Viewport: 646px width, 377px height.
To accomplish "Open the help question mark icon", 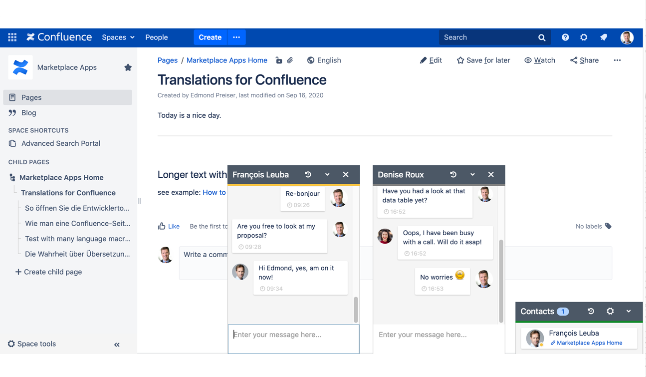I will coord(565,37).
